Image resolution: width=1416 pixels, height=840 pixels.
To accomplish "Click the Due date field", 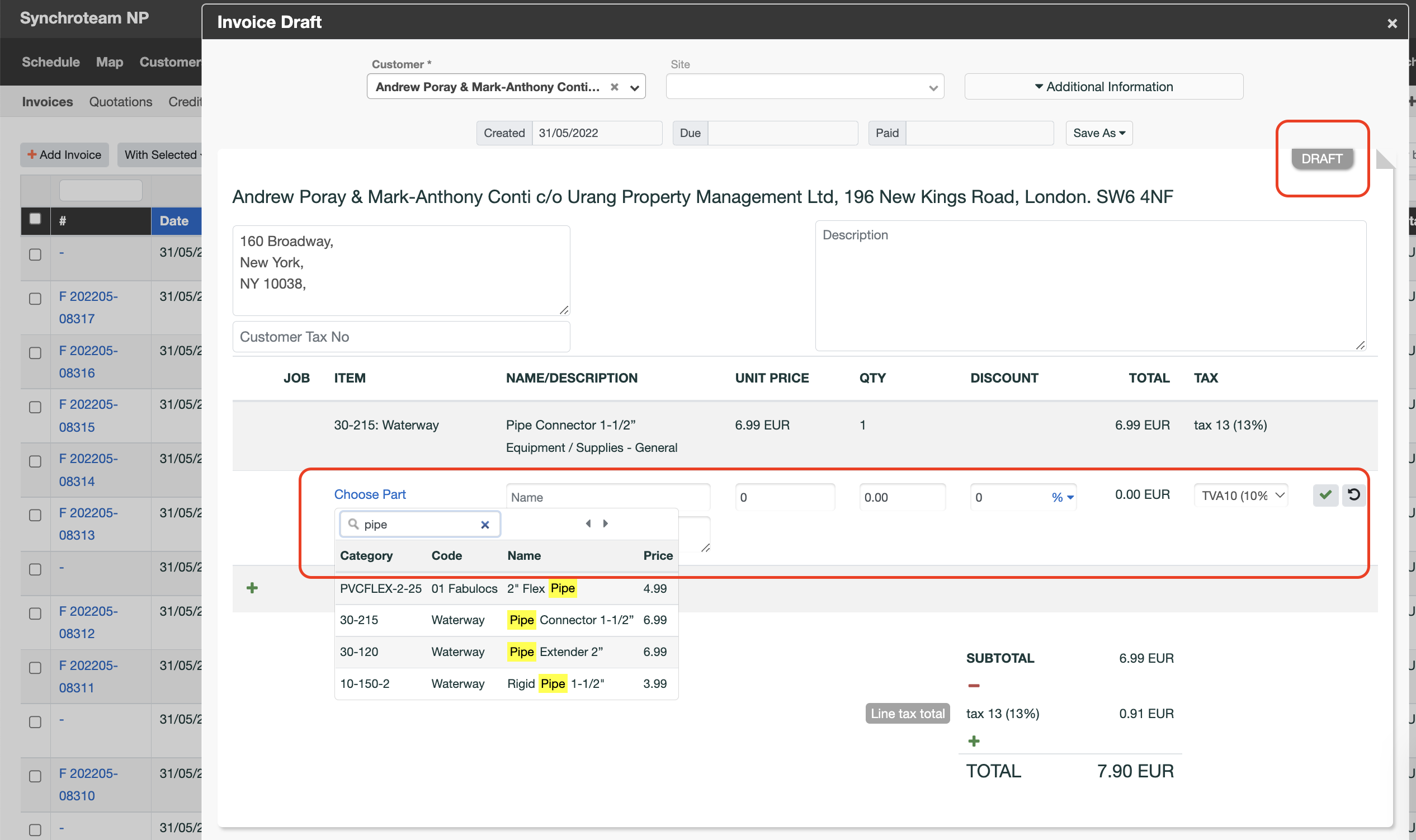I will [x=782, y=133].
